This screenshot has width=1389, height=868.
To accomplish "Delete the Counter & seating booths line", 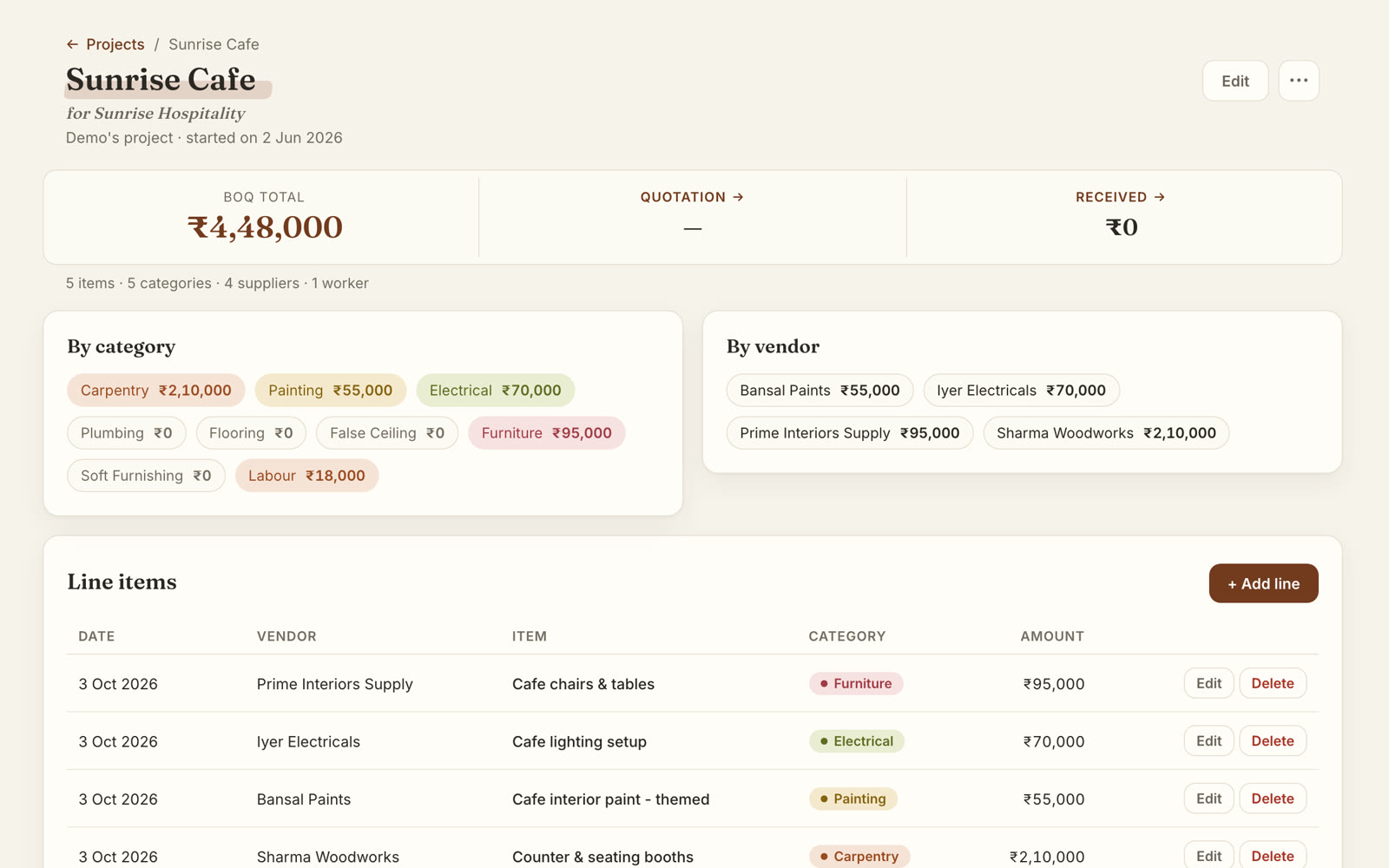I will [1273, 856].
